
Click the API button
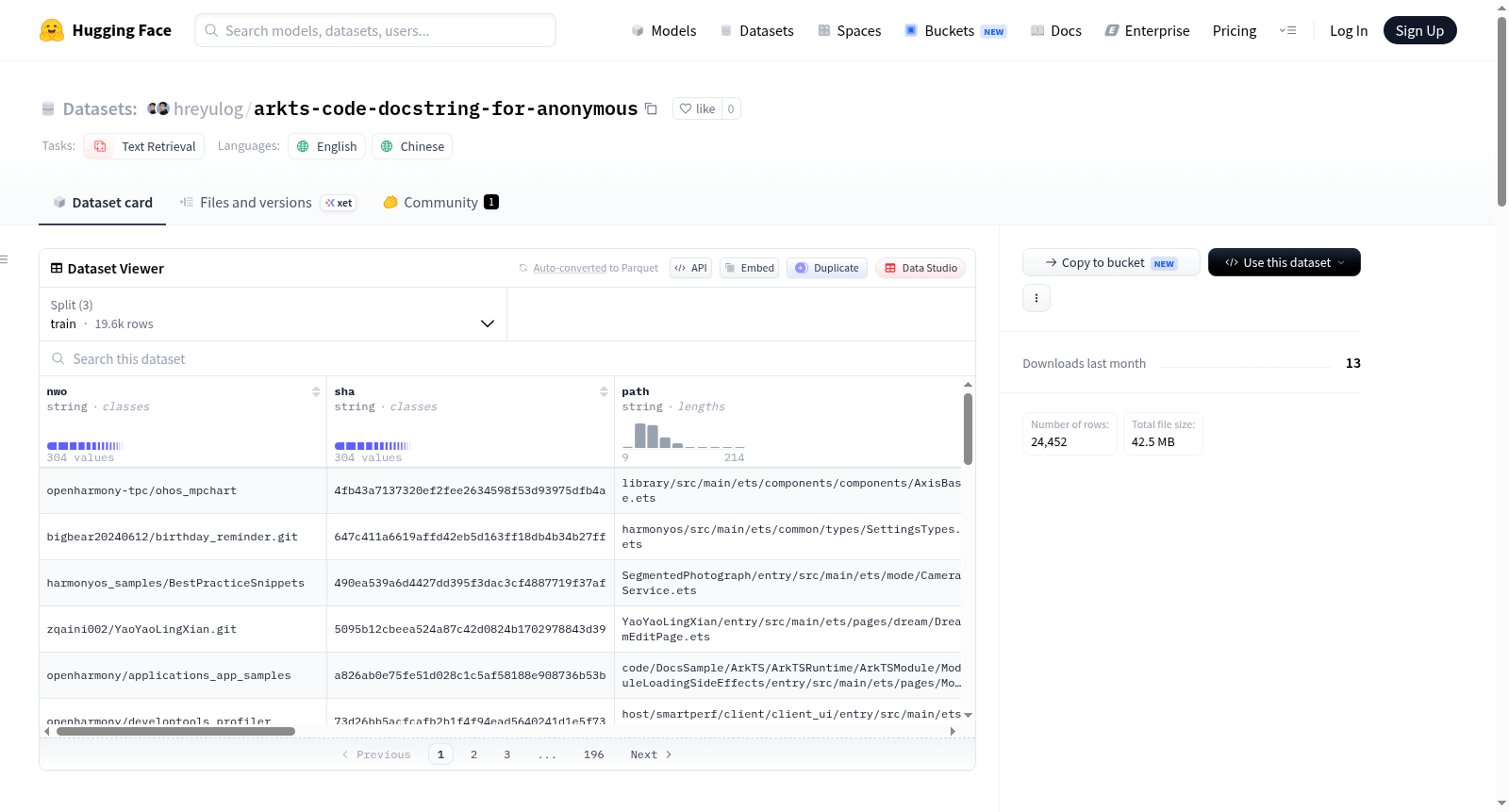click(x=690, y=268)
